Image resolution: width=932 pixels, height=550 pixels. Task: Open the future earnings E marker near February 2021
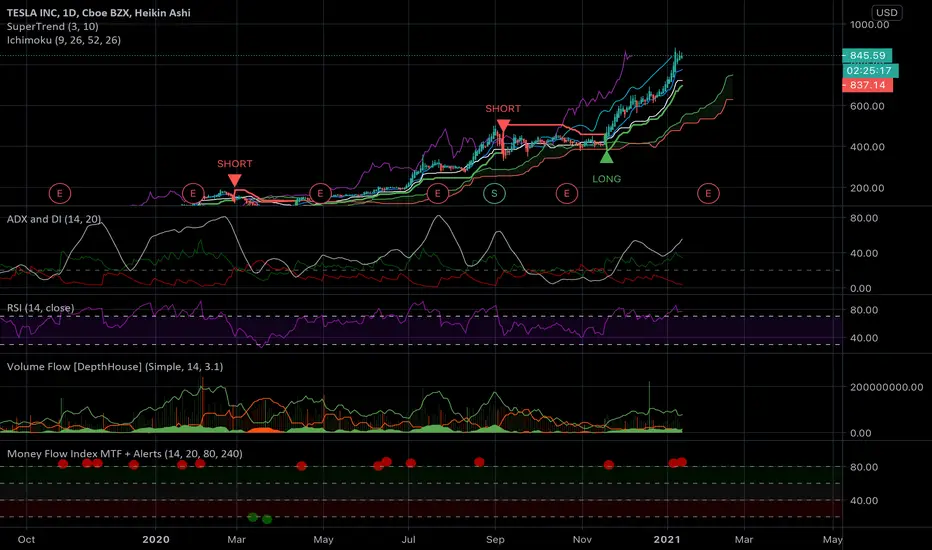(x=708, y=193)
